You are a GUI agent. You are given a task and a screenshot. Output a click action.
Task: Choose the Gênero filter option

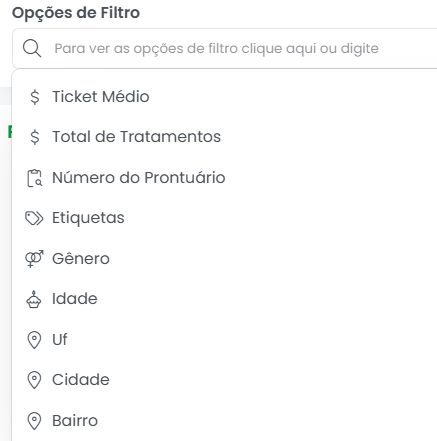point(224,259)
